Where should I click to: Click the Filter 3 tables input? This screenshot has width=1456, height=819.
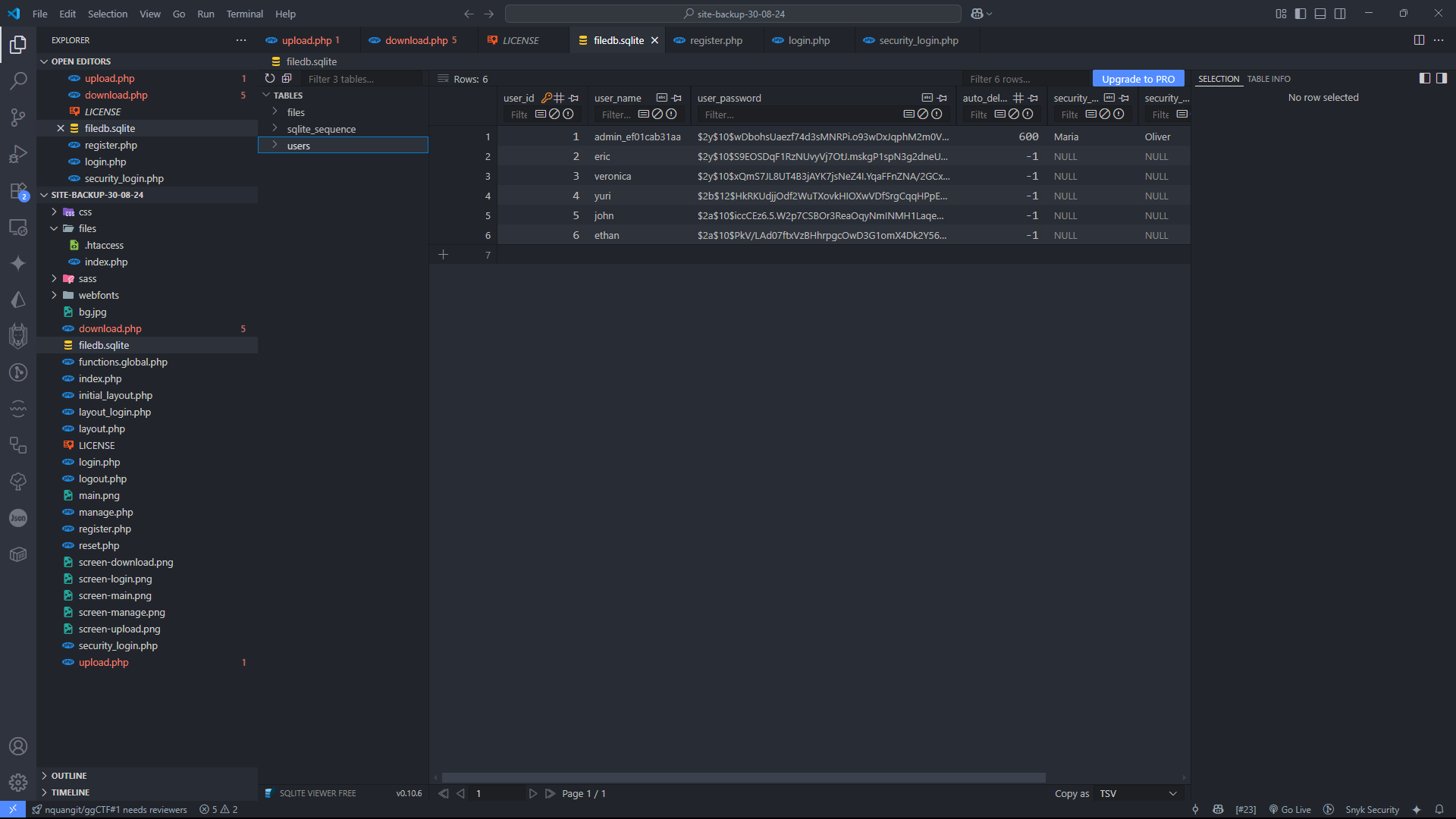[362, 79]
